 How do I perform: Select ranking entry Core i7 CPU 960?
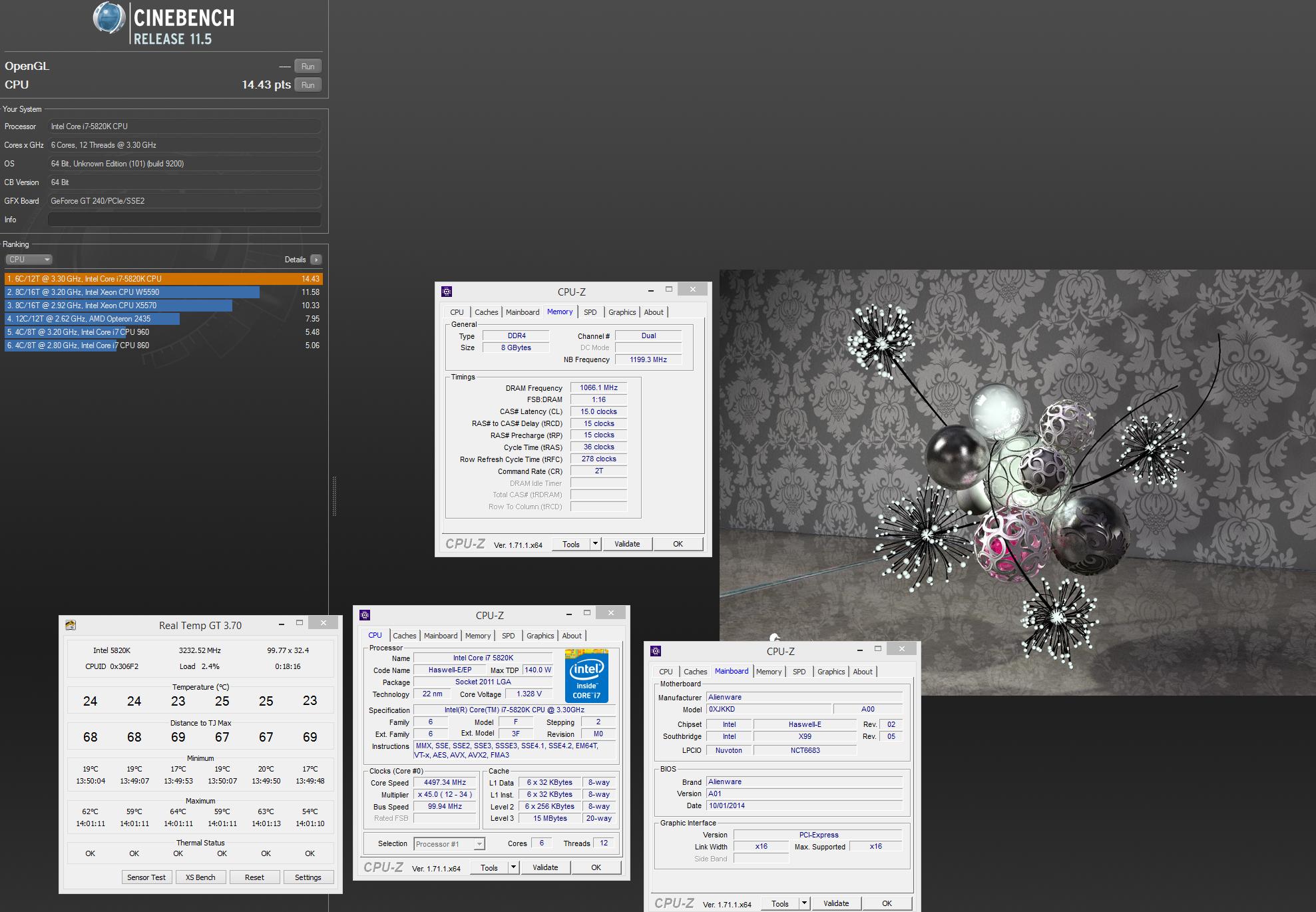[163, 332]
